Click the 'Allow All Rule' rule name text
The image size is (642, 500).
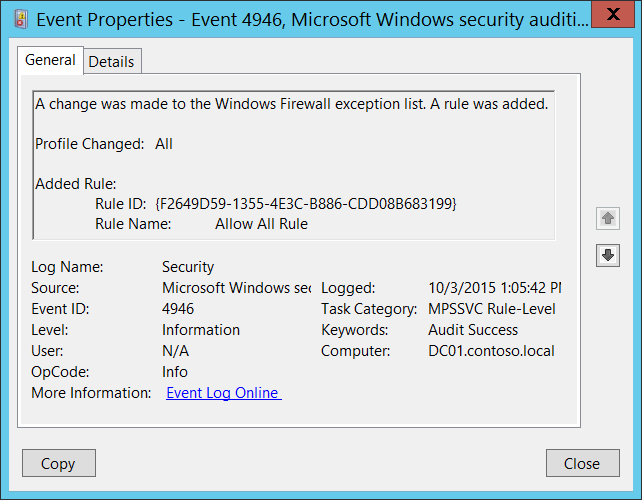coord(261,224)
